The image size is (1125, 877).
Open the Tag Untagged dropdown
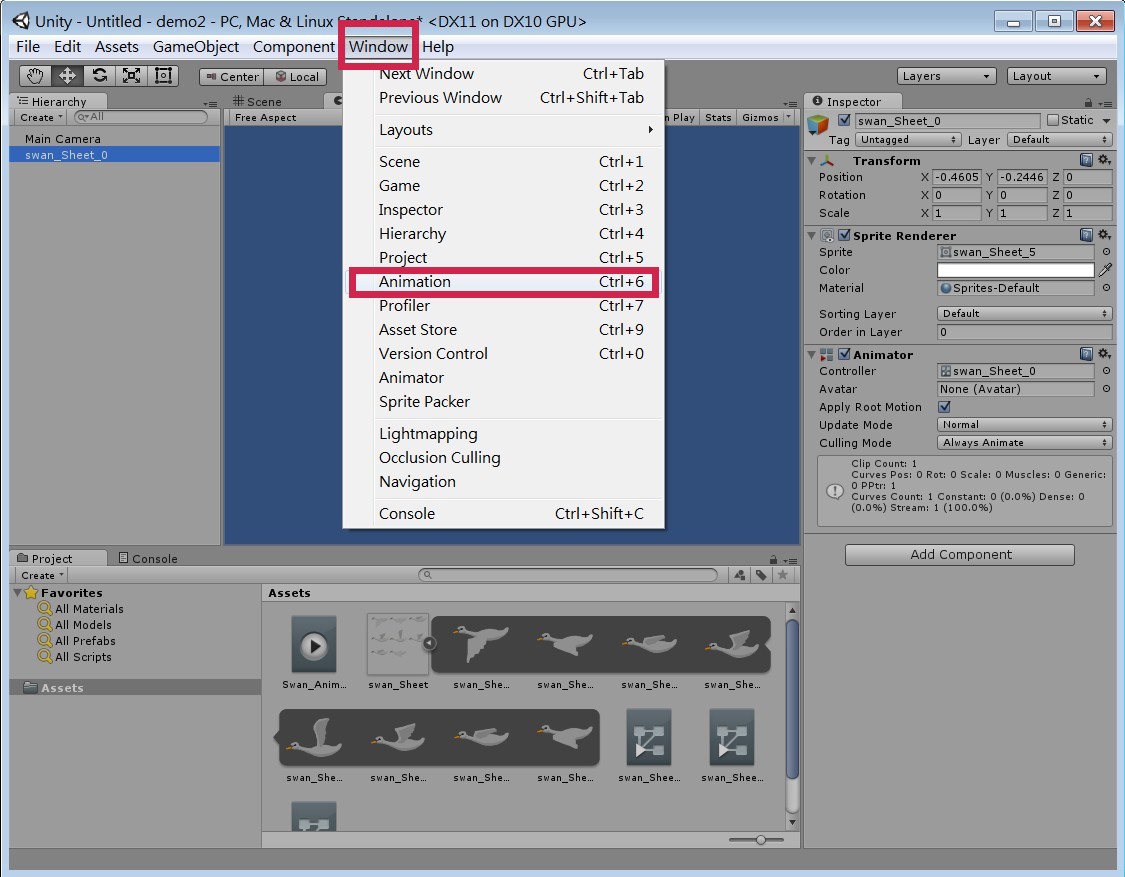tap(907, 139)
